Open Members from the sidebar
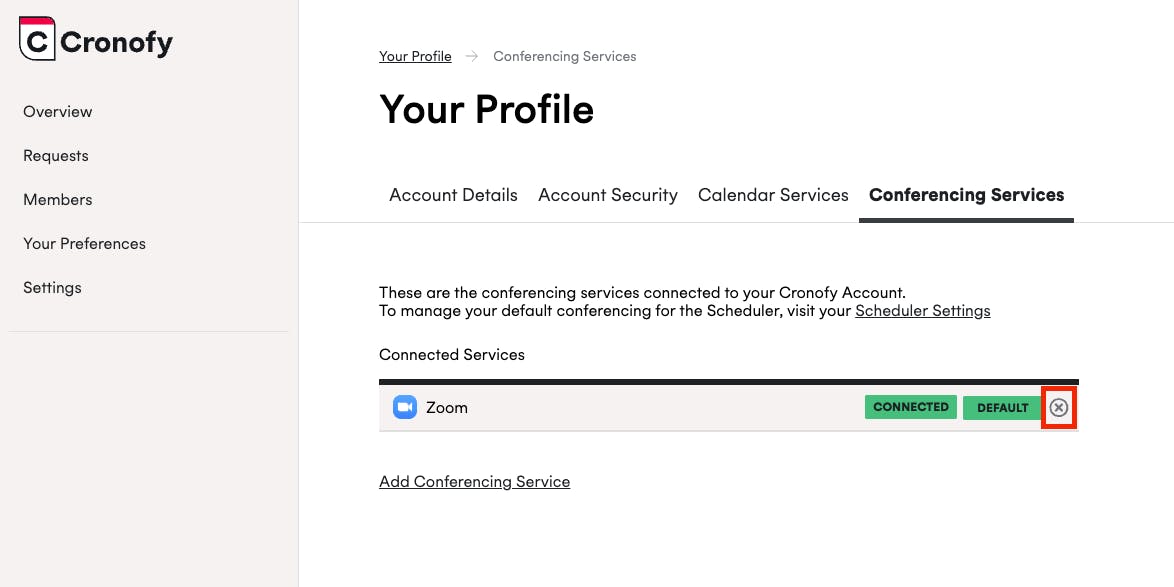Image resolution: width=1174 pixels, height=587 pixels. point(58,199)
